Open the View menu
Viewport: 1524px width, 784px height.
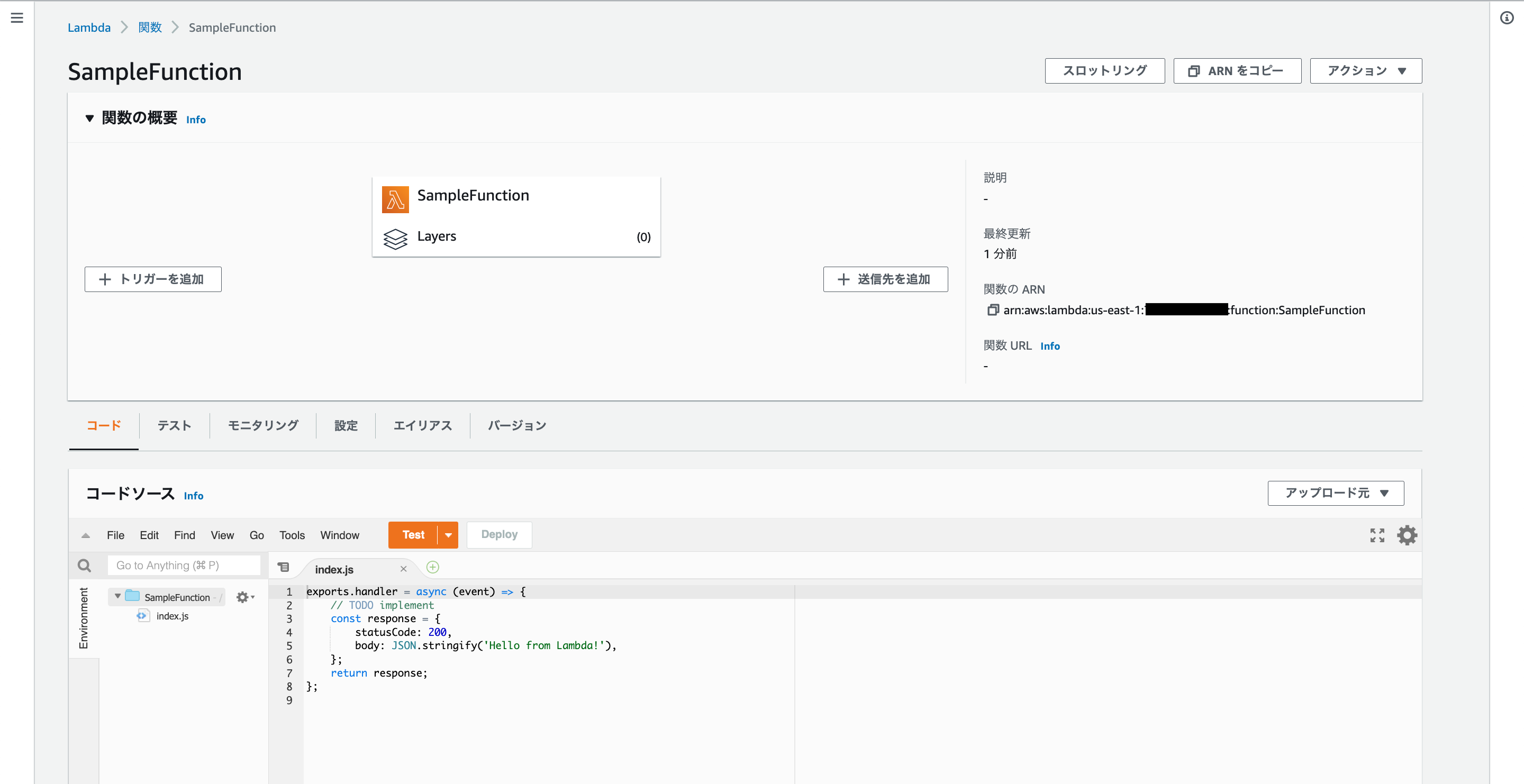pos(222,535)
